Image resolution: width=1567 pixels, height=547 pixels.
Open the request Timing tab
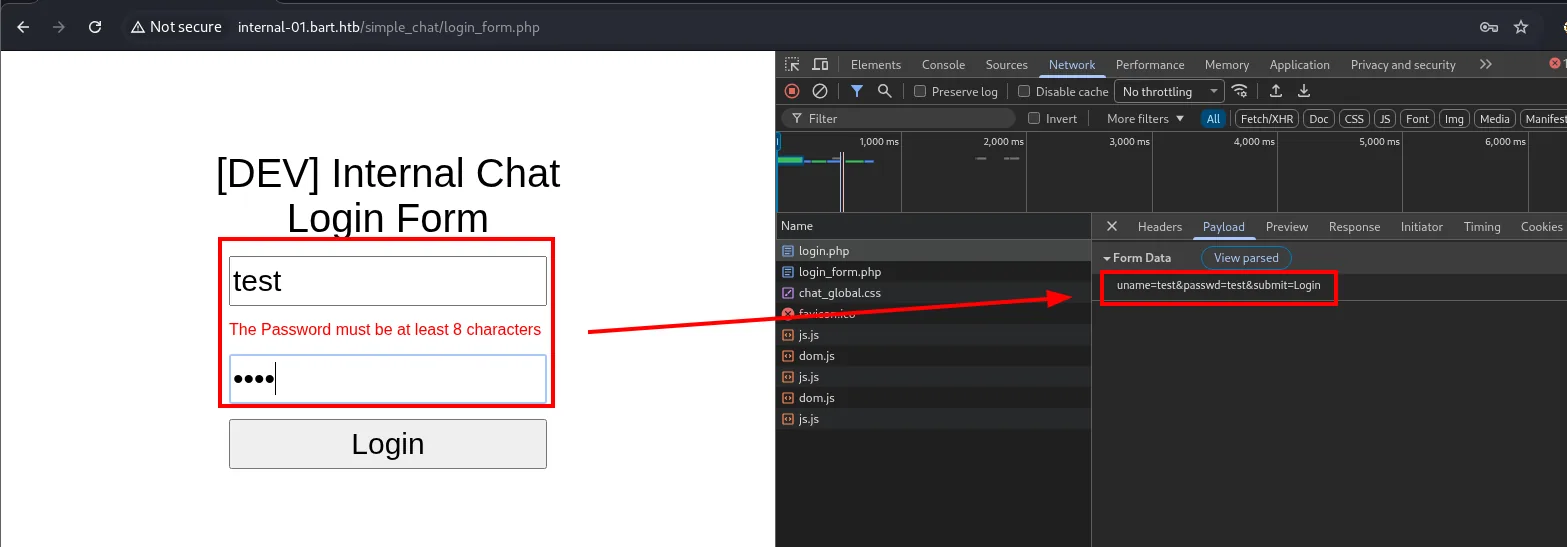click(1482, 227)
